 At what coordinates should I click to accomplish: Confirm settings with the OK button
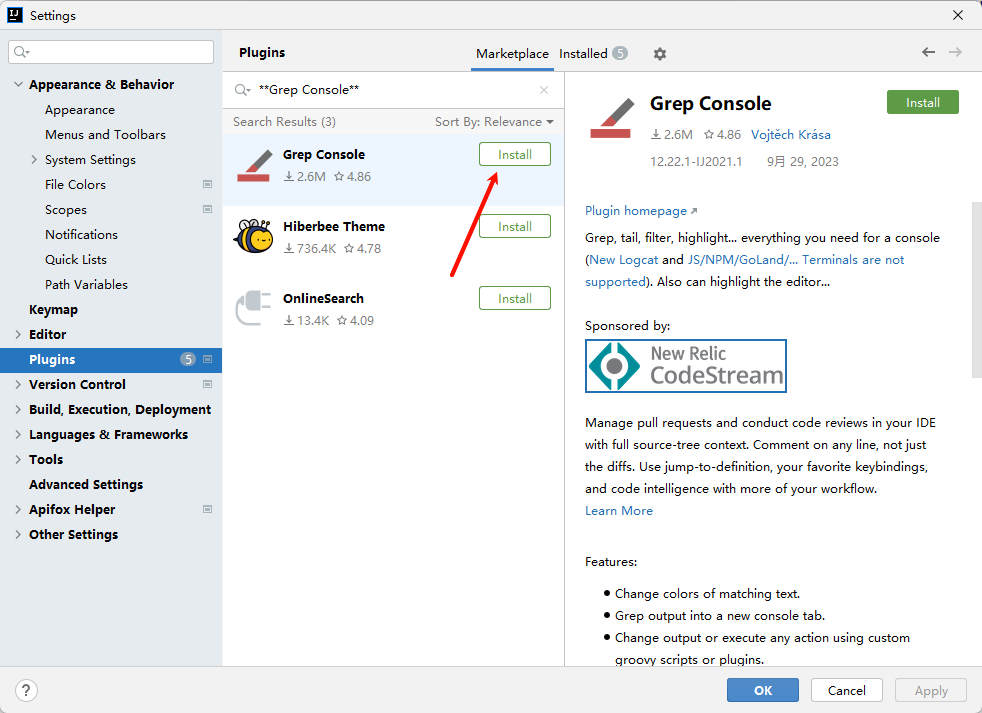tap(763, 690)
